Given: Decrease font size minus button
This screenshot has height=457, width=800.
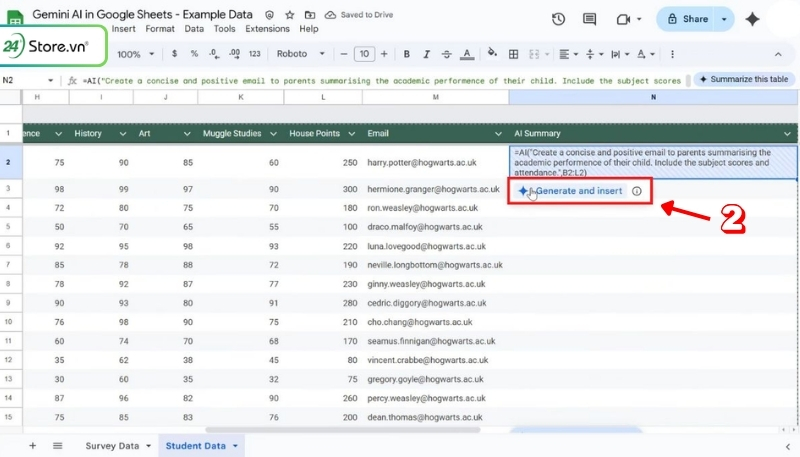Looking at the screenshot, I should [343, 54].
